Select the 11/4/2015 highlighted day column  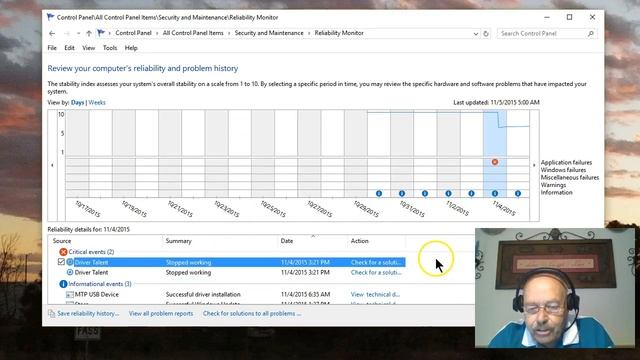495,153
